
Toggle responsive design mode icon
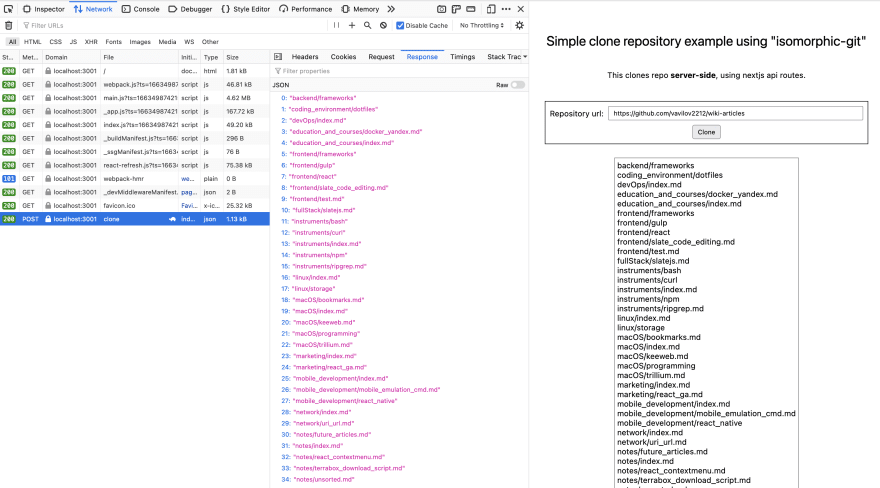(x=491, y=9)
